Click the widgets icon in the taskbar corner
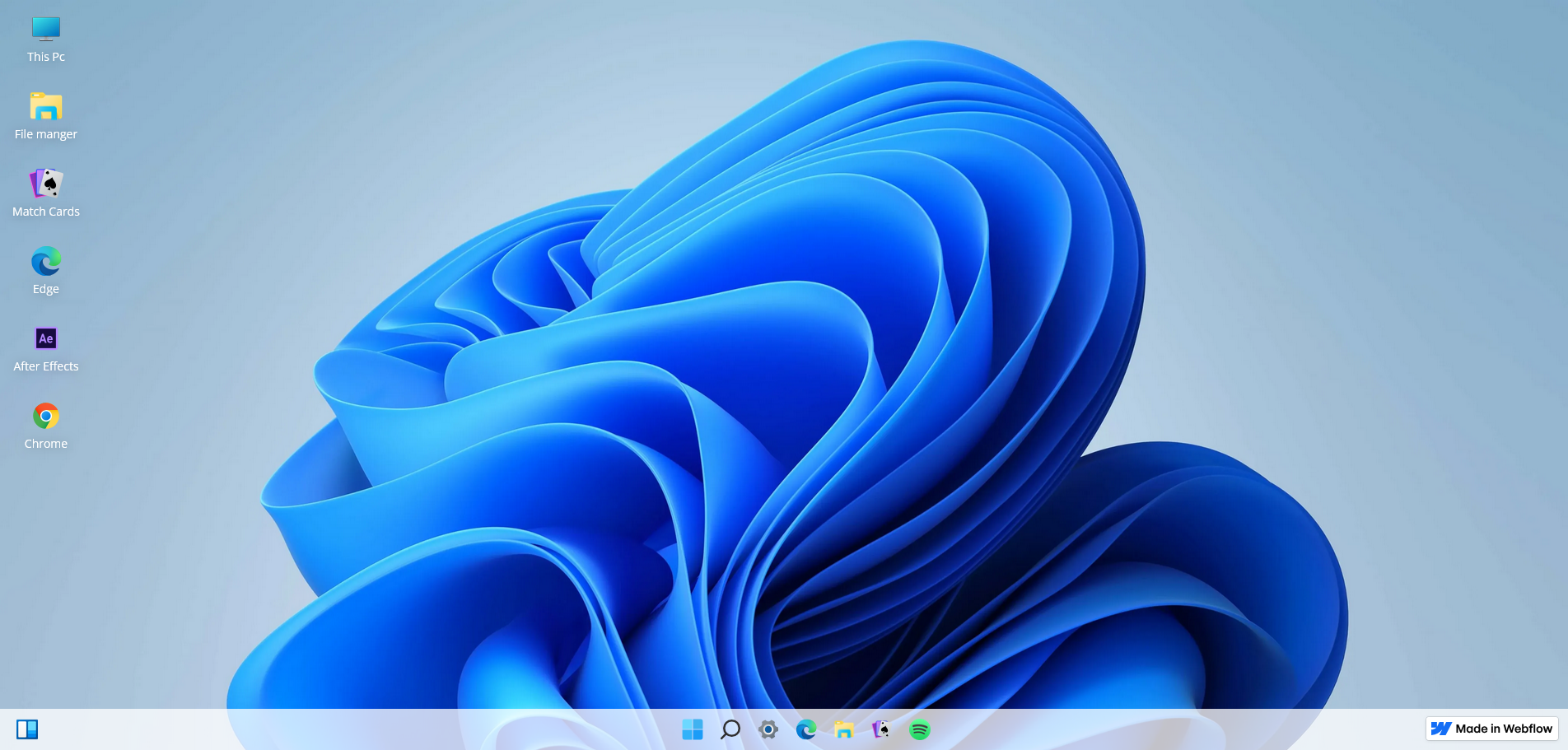The width and height of the screenshot is (1568, 750). point(27,729)
